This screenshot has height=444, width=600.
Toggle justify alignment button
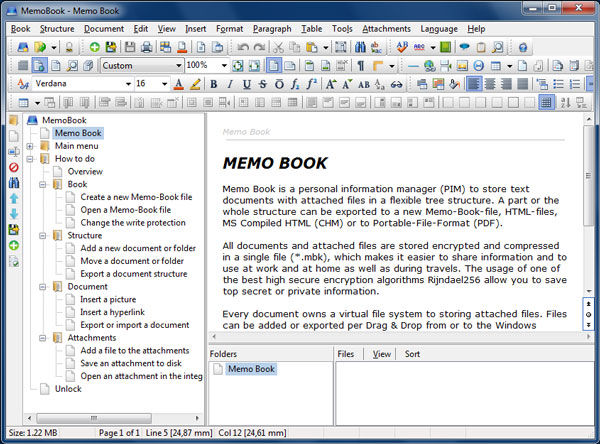pos(523,84)
